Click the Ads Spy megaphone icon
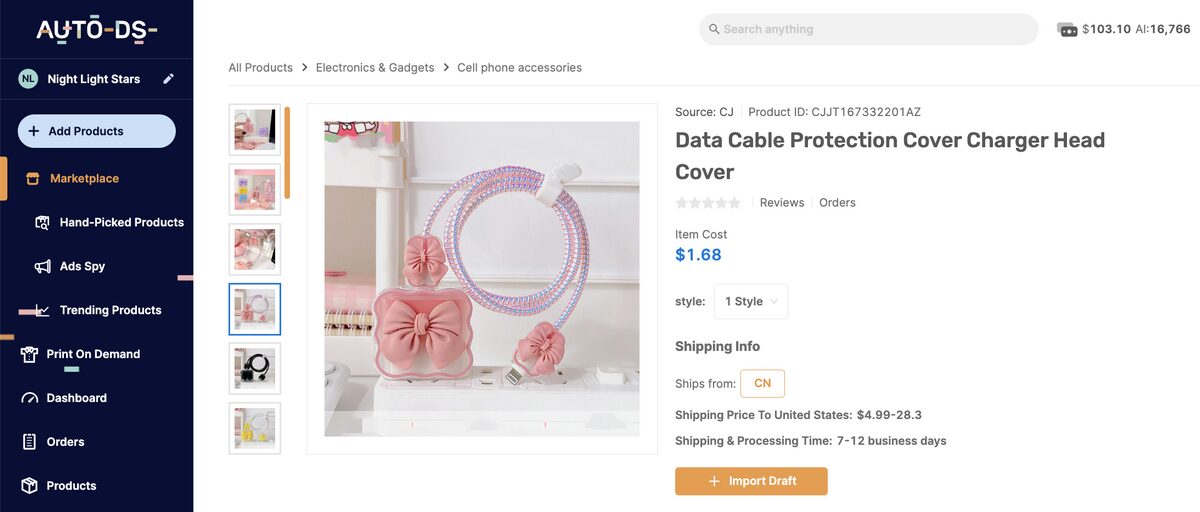1200x512 pixels. [42, 267]
